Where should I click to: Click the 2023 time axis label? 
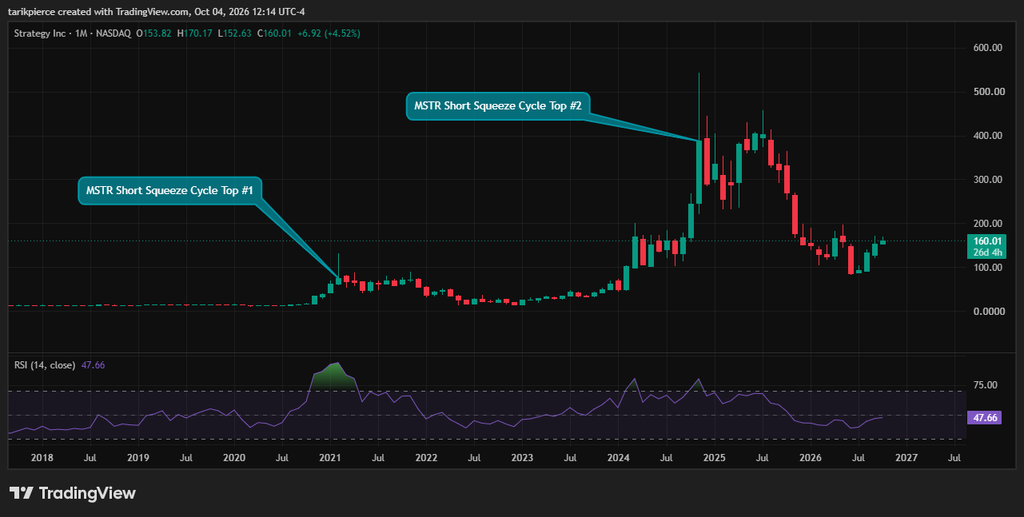(x=522, y=458)
